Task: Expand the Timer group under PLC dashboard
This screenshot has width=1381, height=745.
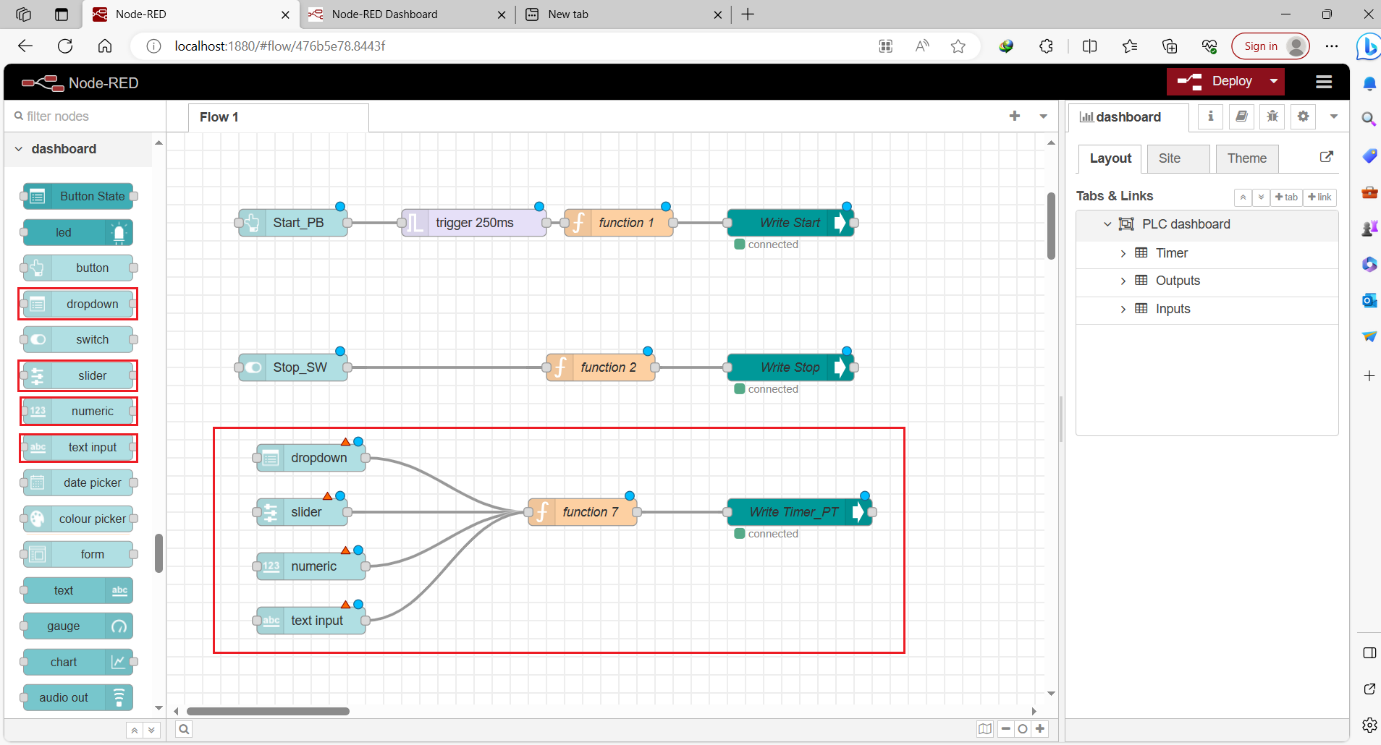Action: 1122,252
